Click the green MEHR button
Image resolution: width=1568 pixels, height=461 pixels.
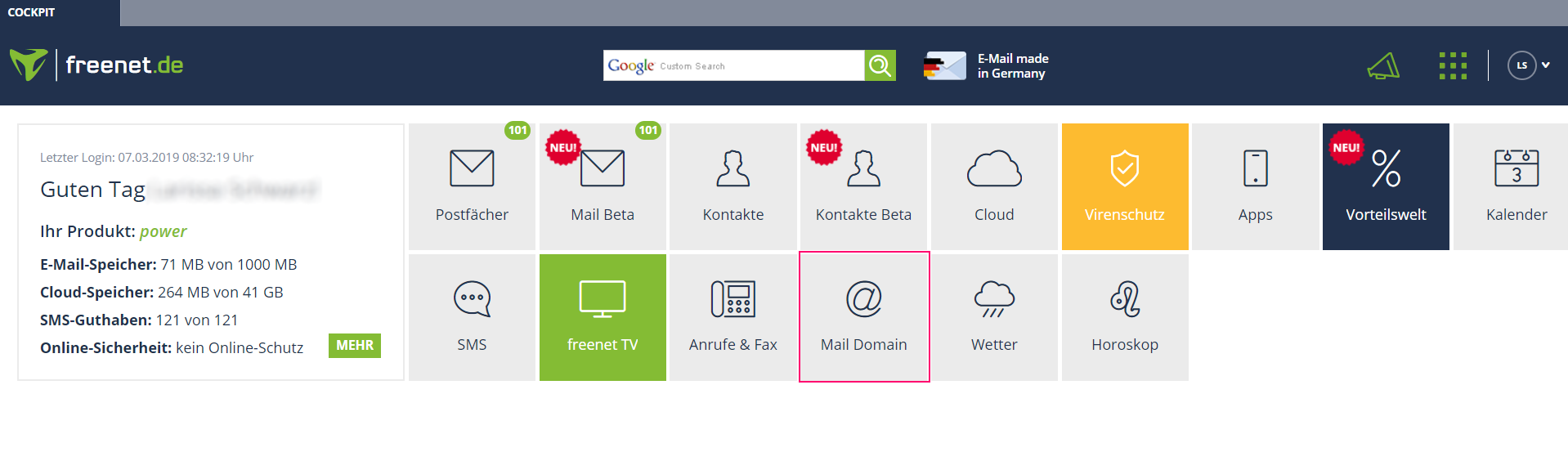click(354, 346)
